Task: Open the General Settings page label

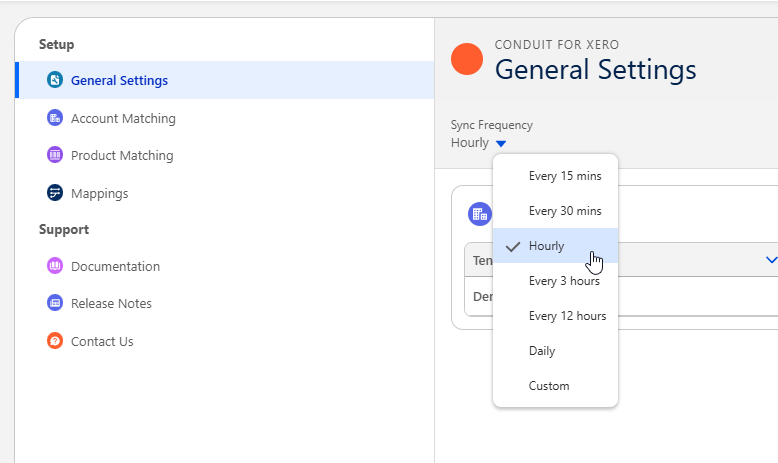Action: (x=120, y=80)
